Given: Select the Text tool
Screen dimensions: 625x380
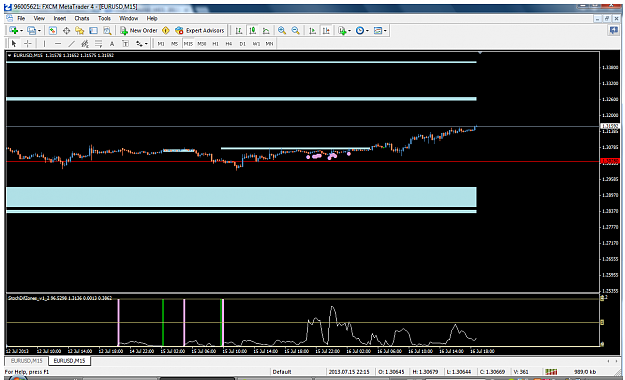Looking at the screenshot, I should (x=112, y=43).
